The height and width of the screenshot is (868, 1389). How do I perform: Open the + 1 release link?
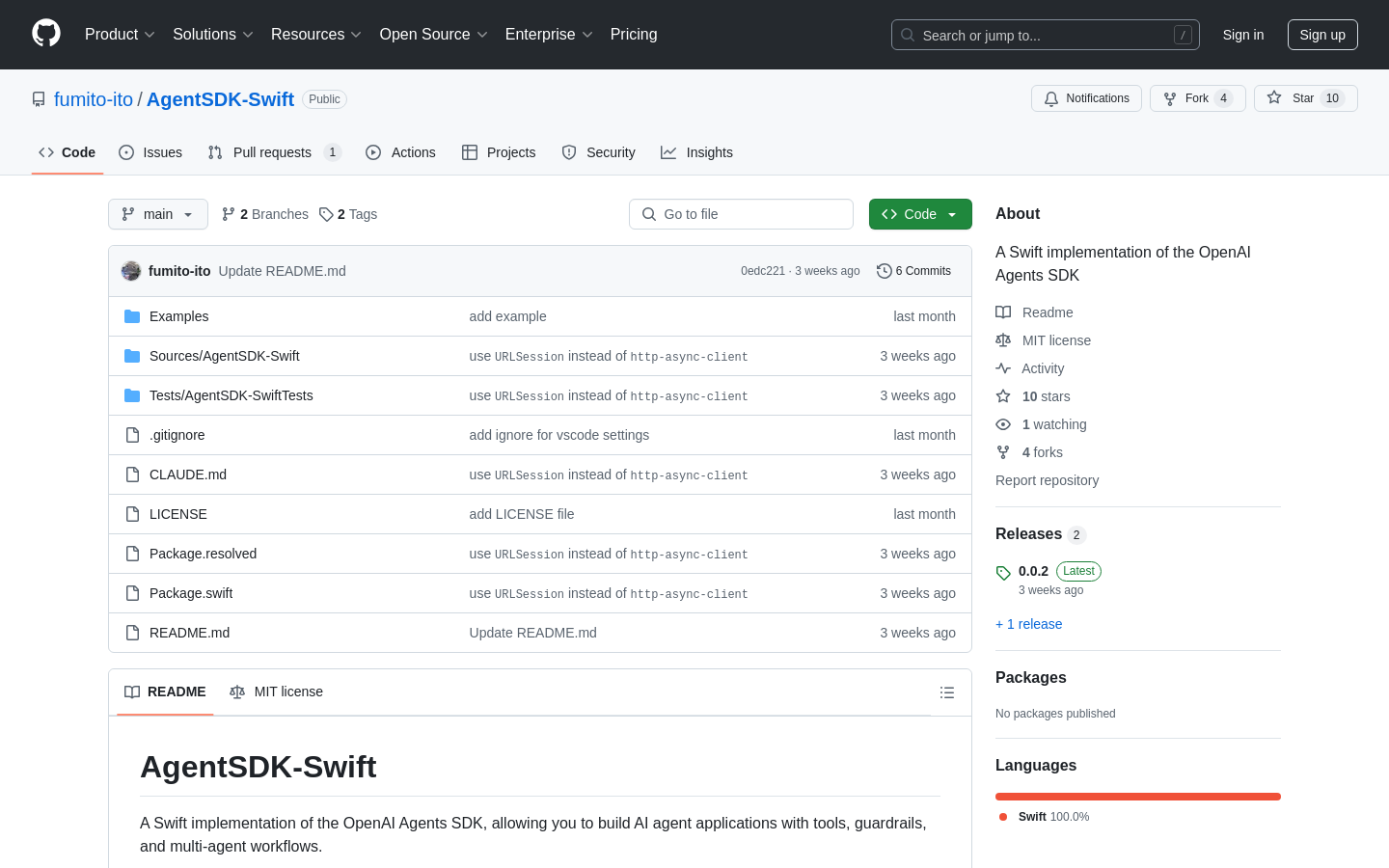1028,624
